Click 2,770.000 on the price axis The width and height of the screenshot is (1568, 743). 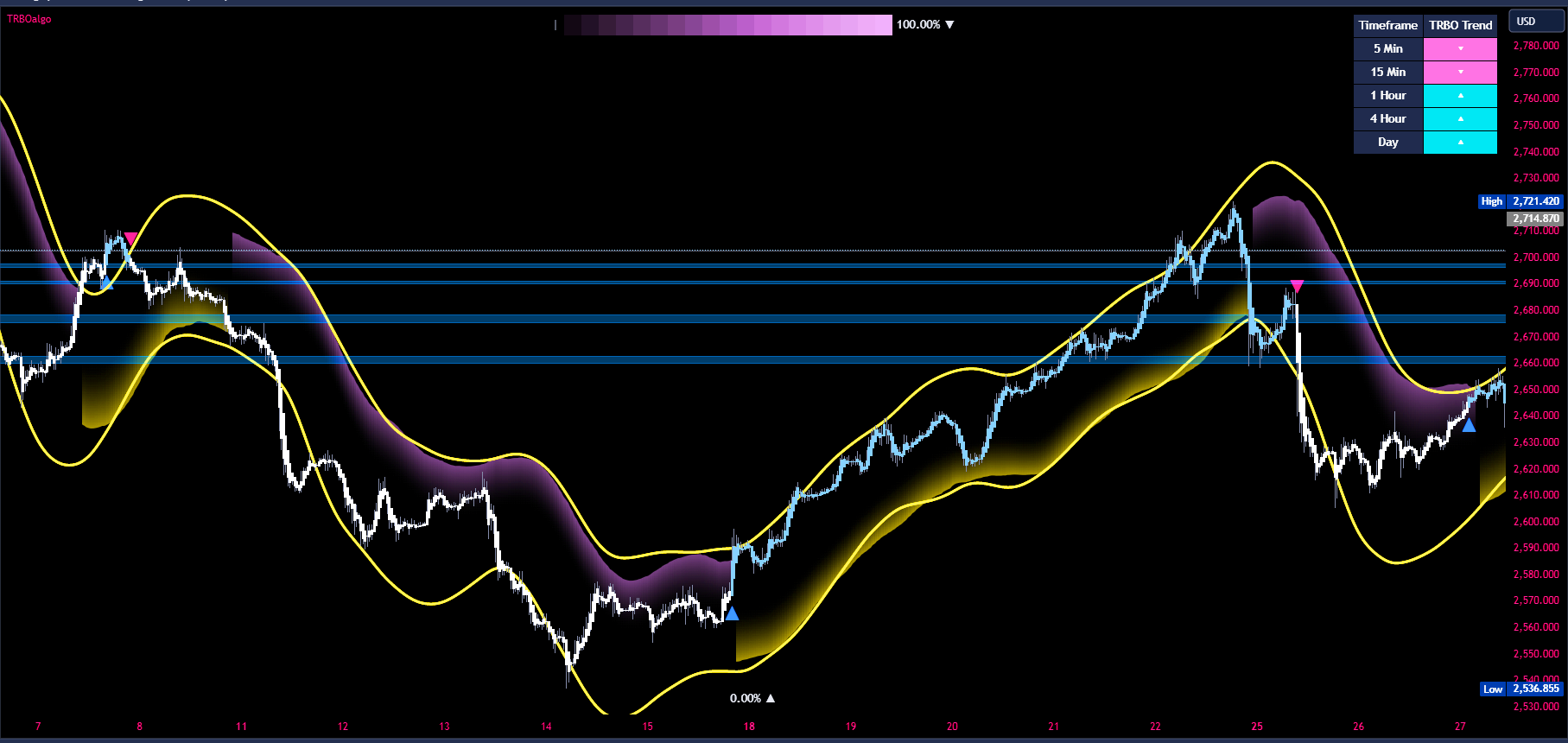(1536, 73)
